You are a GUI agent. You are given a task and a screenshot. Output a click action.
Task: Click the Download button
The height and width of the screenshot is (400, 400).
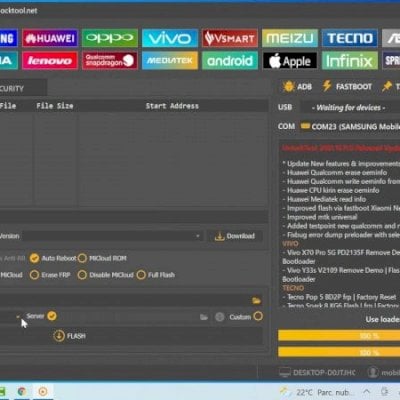pyautogui.click(x=235, y=236)
